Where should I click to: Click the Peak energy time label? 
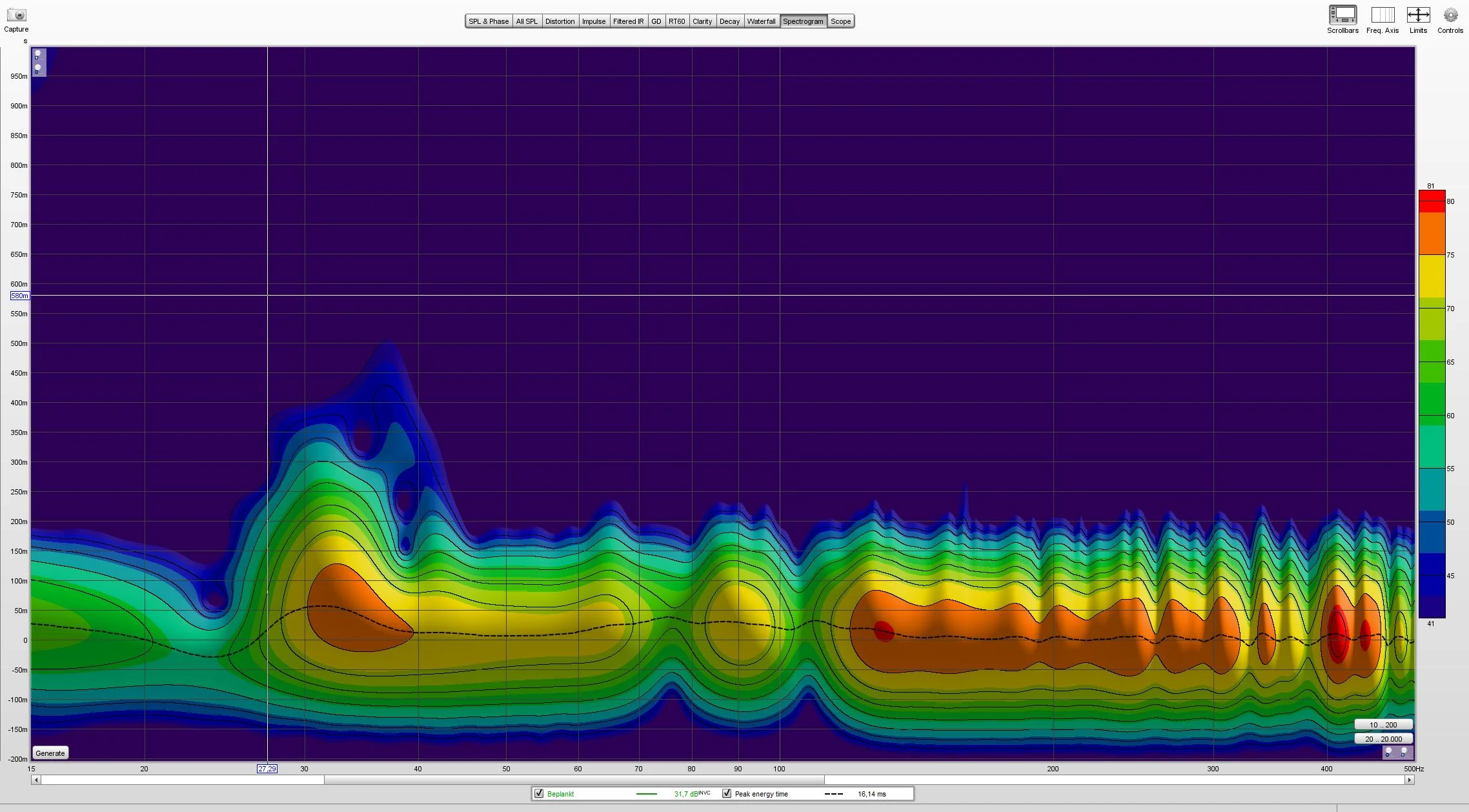coord(761,794)
